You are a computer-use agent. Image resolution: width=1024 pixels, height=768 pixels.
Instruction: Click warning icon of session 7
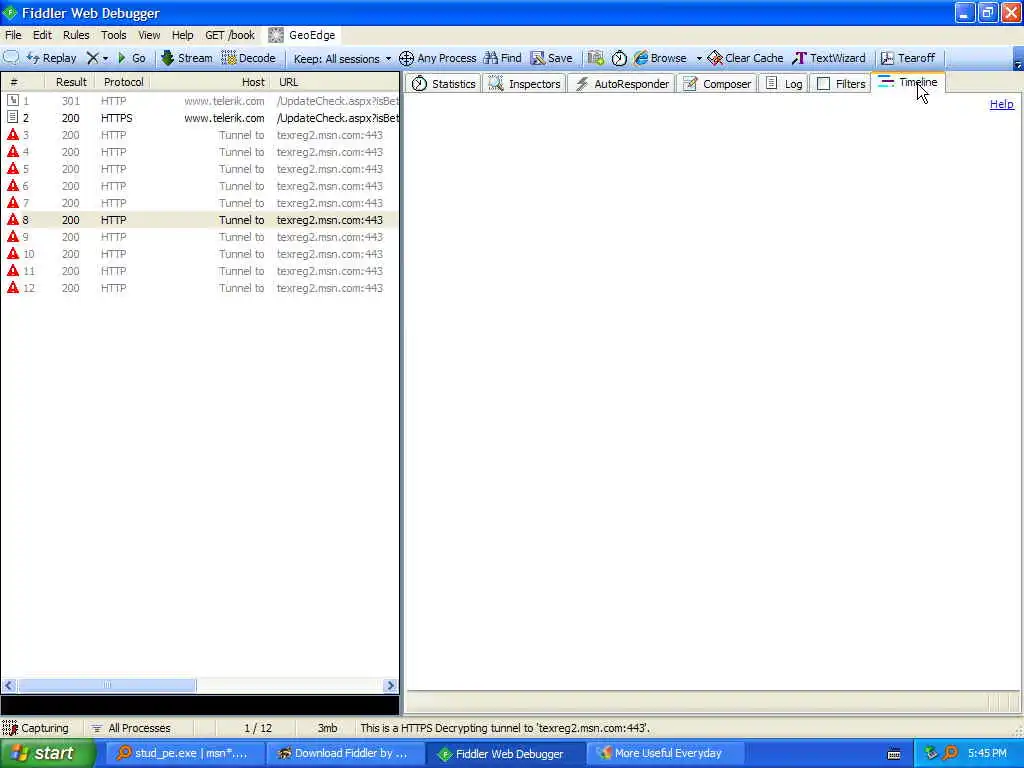(x=12, y=203)
